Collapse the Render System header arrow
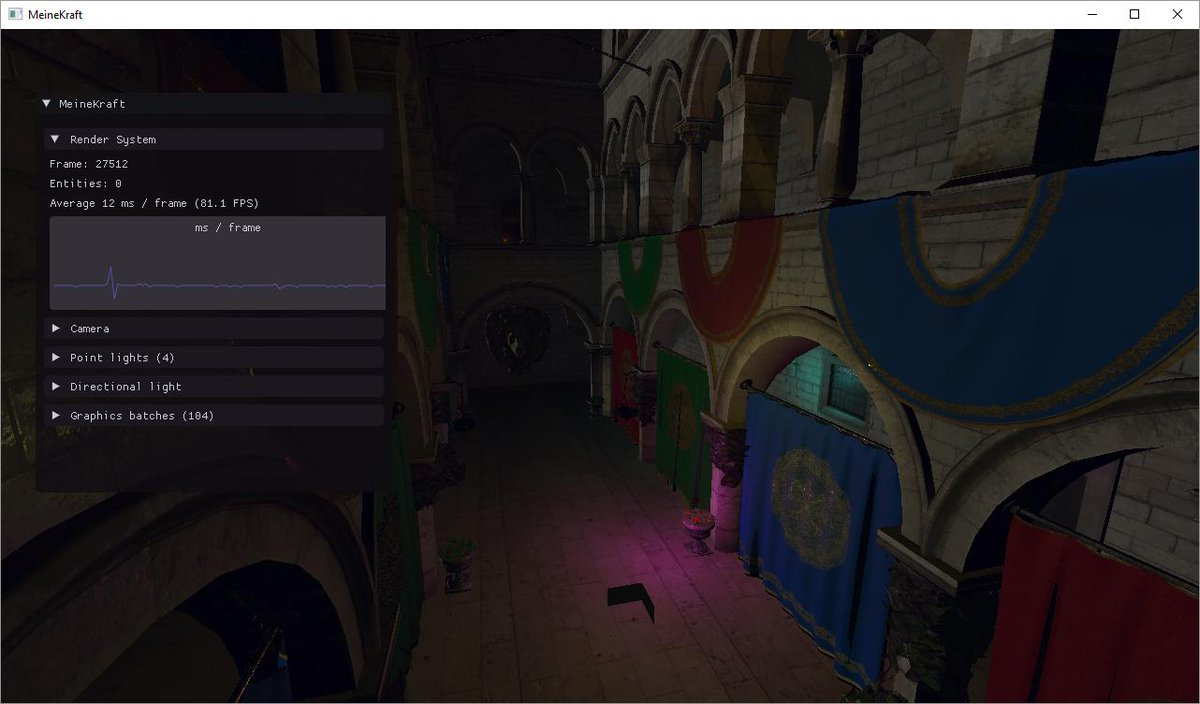Viewport: 1200px width, 704px height. pos(55,139)
